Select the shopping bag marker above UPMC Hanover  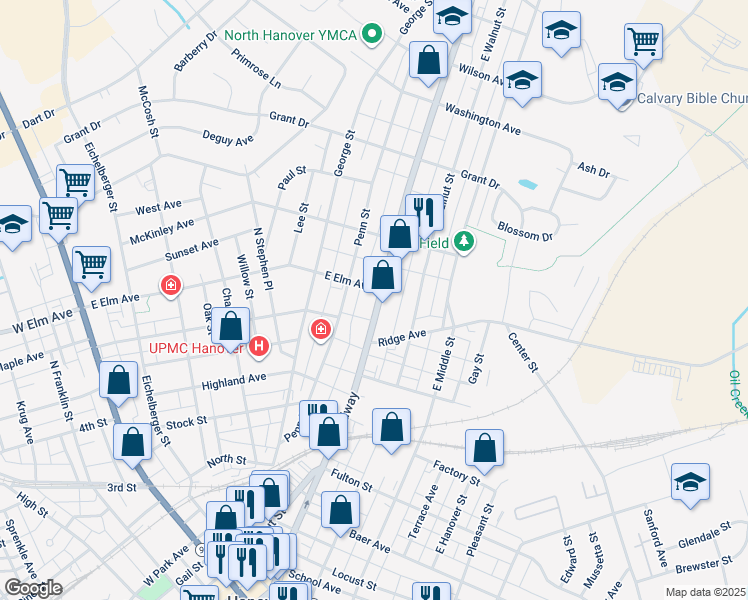point(230,328)
